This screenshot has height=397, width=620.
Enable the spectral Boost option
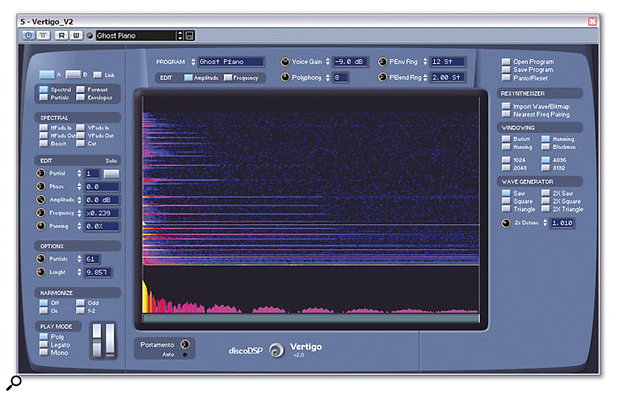(43, 144)
